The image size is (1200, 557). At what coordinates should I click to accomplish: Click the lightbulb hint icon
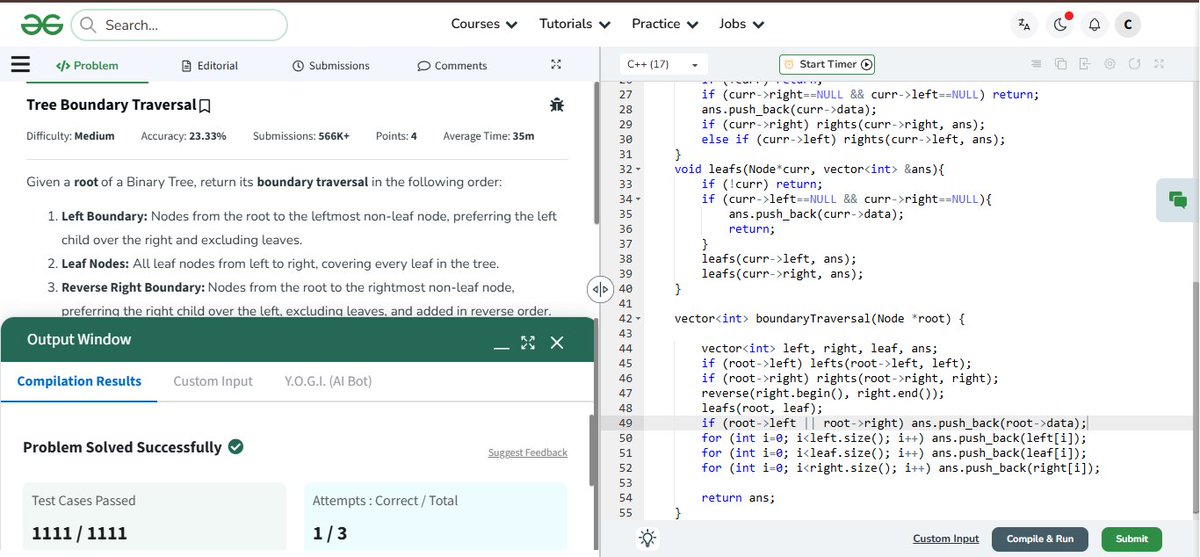pyautogui.click(x=648, y=538)
